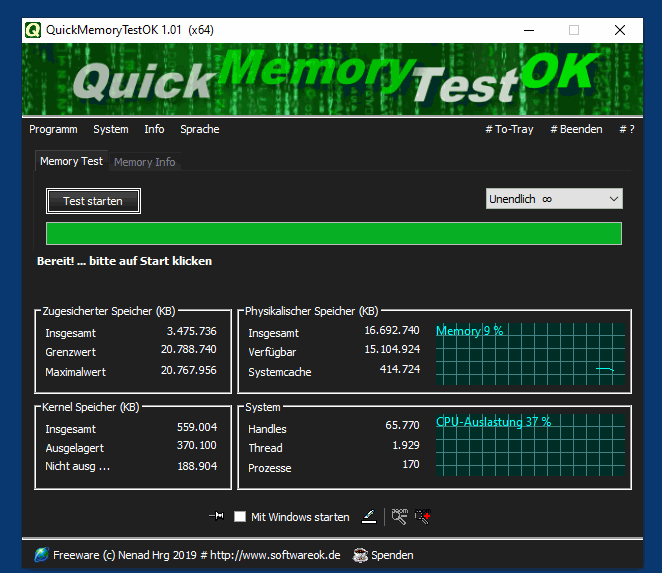Click the Physikalischer Speicher (KB) group label

coord(312,311)
